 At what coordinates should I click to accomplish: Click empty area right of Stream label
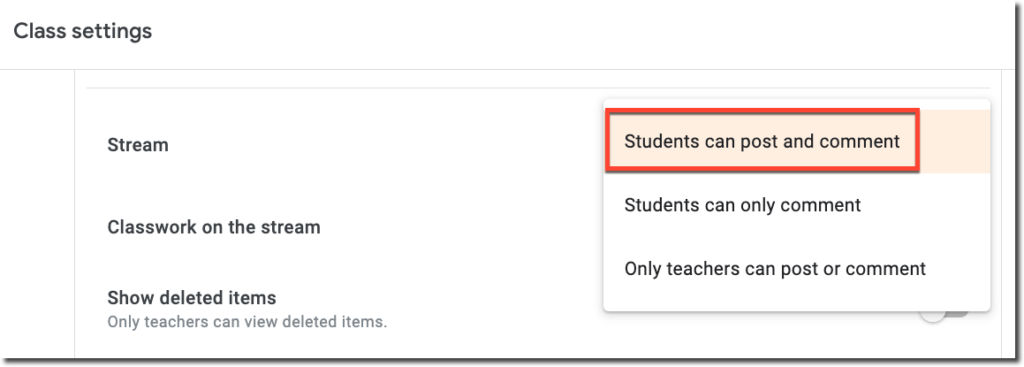coord(385,144)
